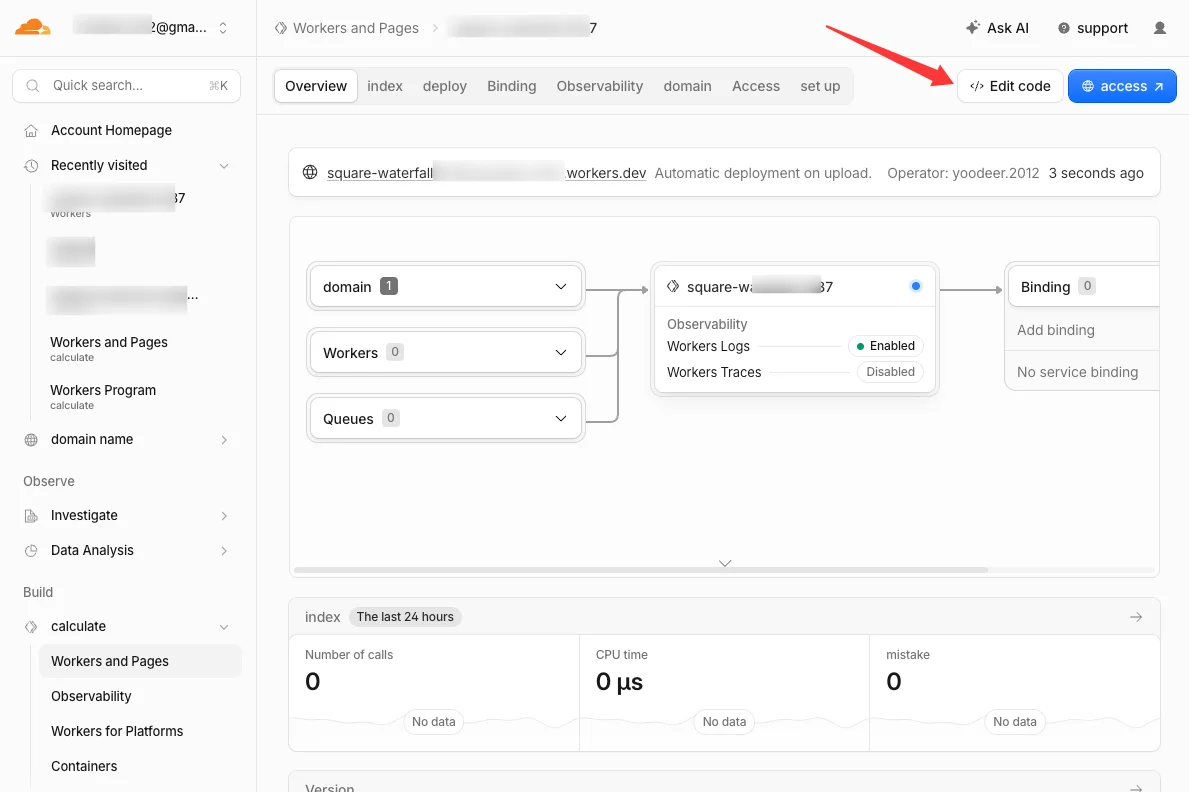
Task: Click the Account Homepage house icon
Action: pyautogui.click(x=31, y=130)
